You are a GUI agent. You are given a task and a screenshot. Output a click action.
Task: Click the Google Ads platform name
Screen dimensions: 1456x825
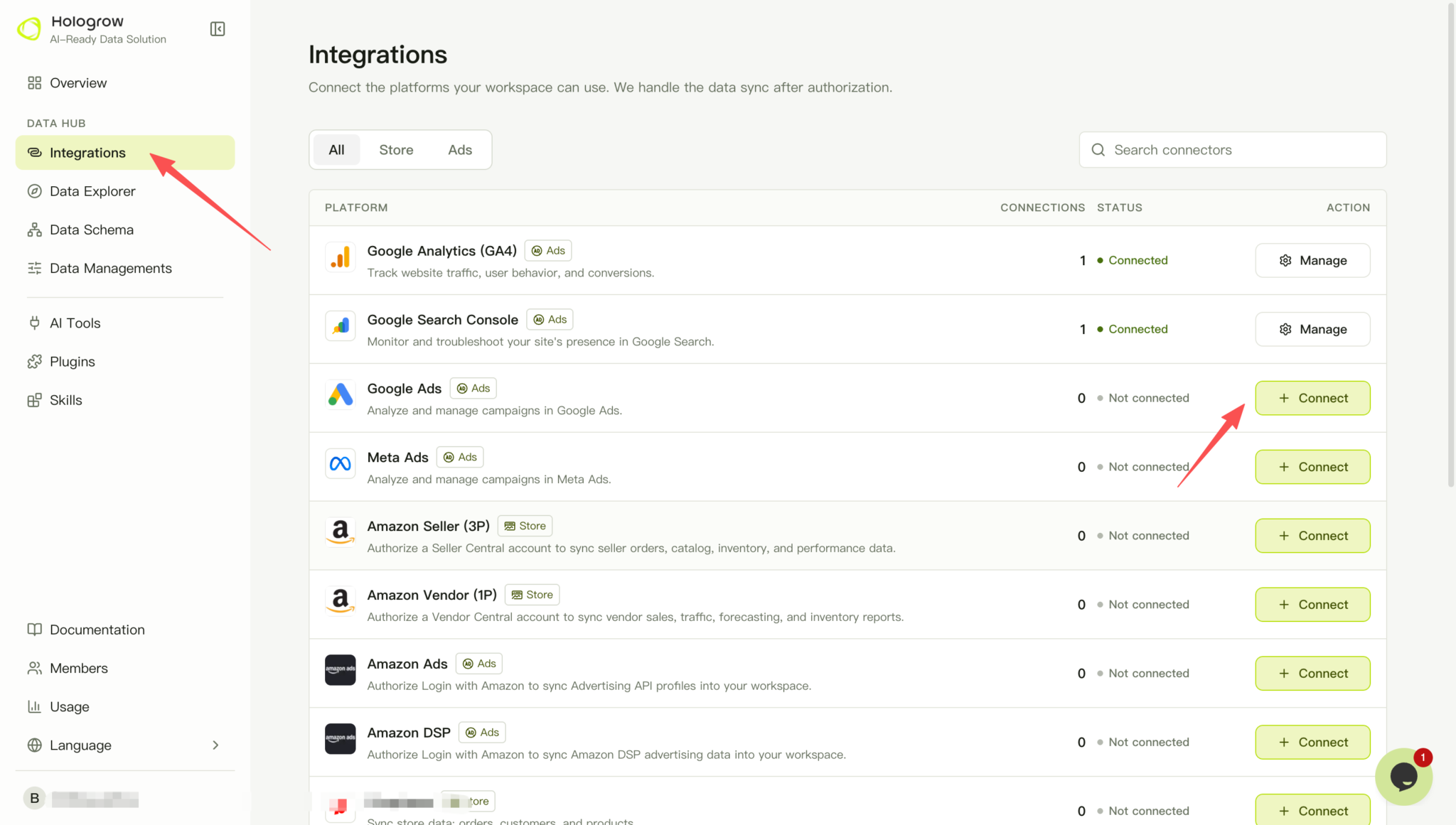click(x=405, y=389)
